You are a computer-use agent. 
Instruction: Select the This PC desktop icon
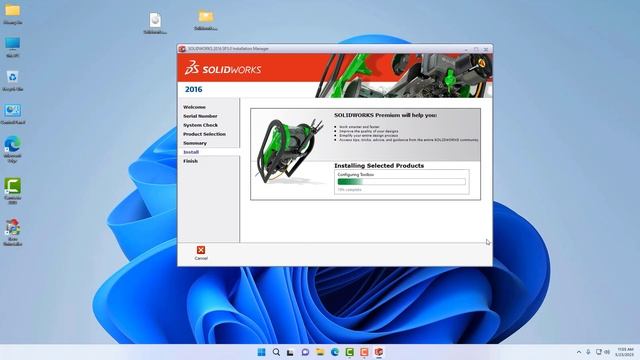click(12, 47)
